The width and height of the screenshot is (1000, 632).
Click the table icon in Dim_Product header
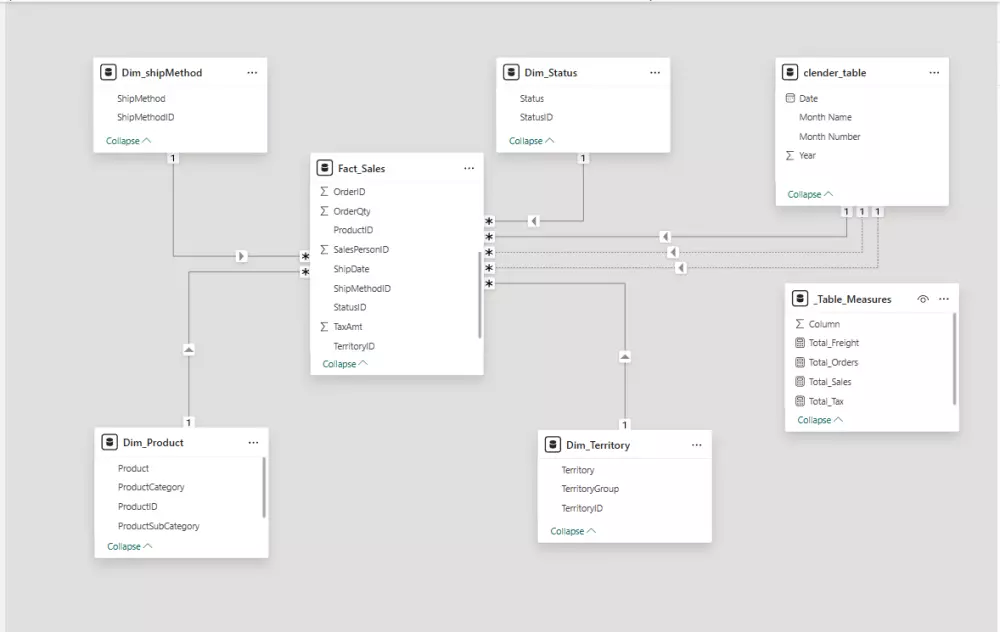tap(109, 441)
